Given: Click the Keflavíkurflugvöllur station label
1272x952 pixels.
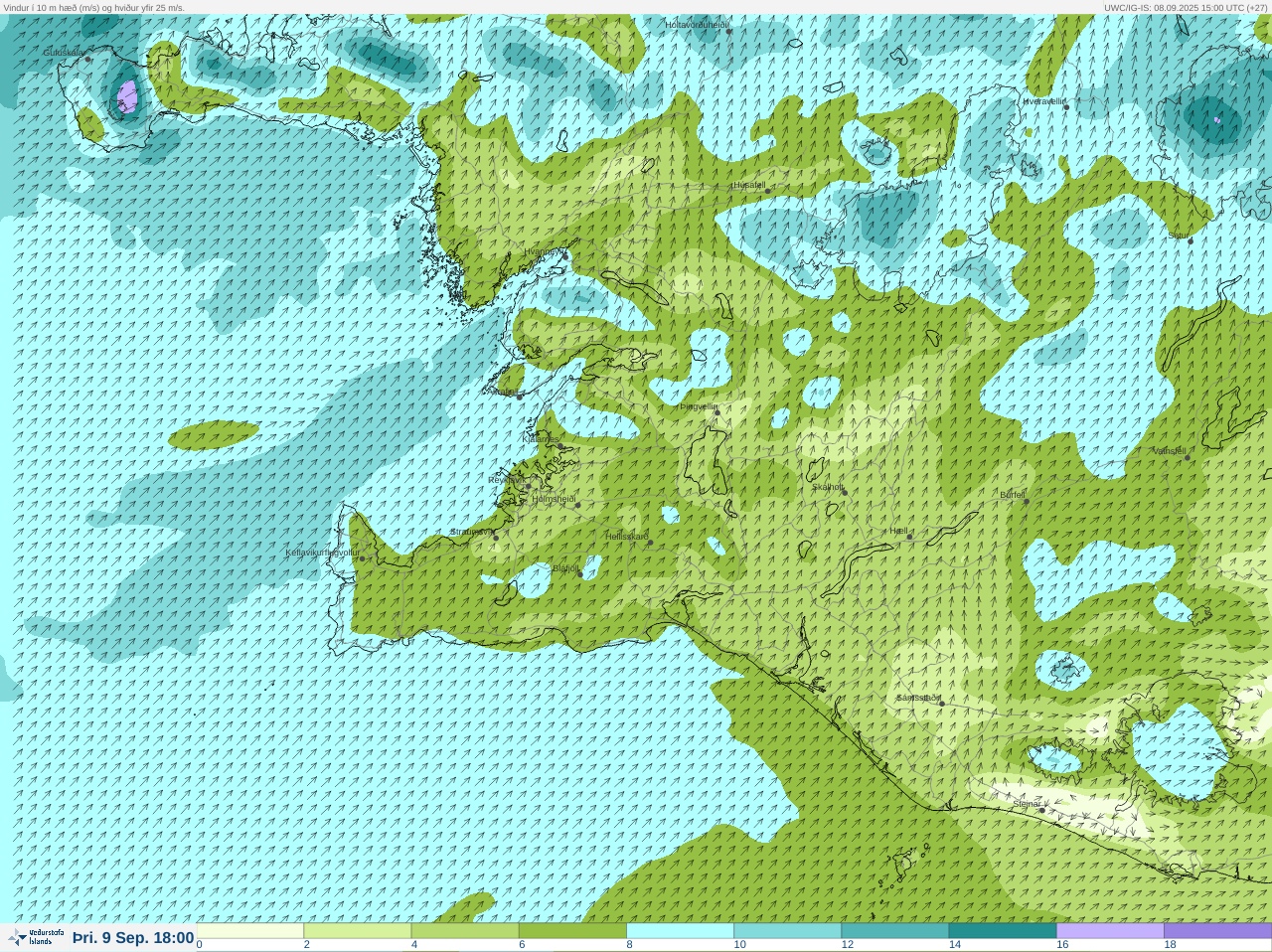Looking at the screenshot, I should [323, 553].
